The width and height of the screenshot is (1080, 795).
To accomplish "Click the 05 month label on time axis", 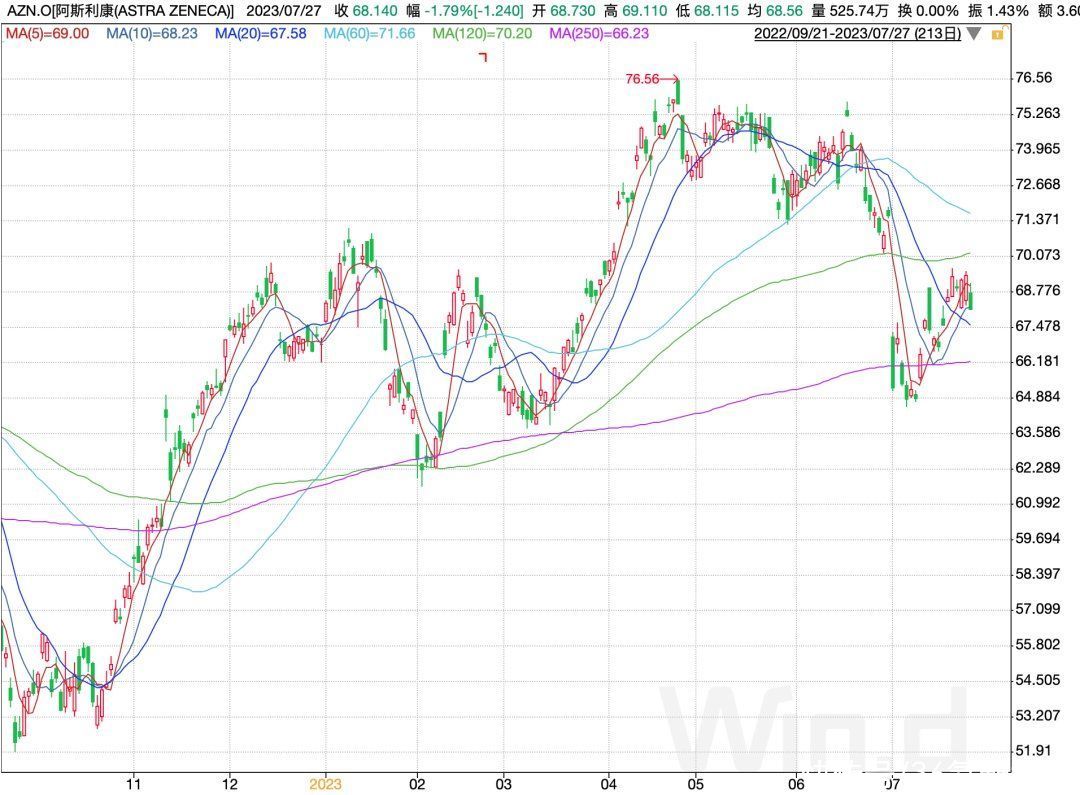I will point(696,783).
